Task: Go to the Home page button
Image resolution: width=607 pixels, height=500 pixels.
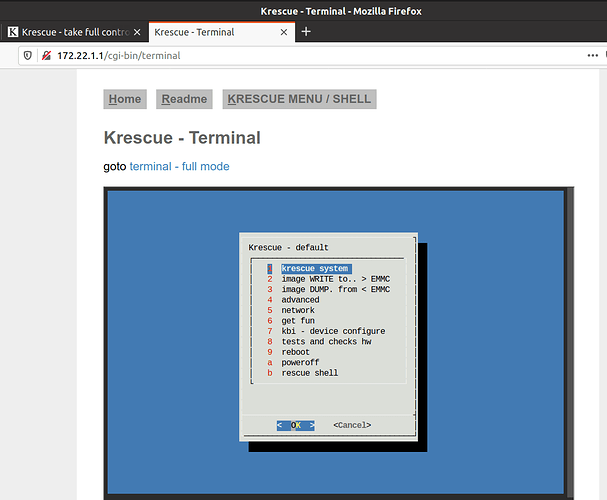Action: [x=125, y=99]
